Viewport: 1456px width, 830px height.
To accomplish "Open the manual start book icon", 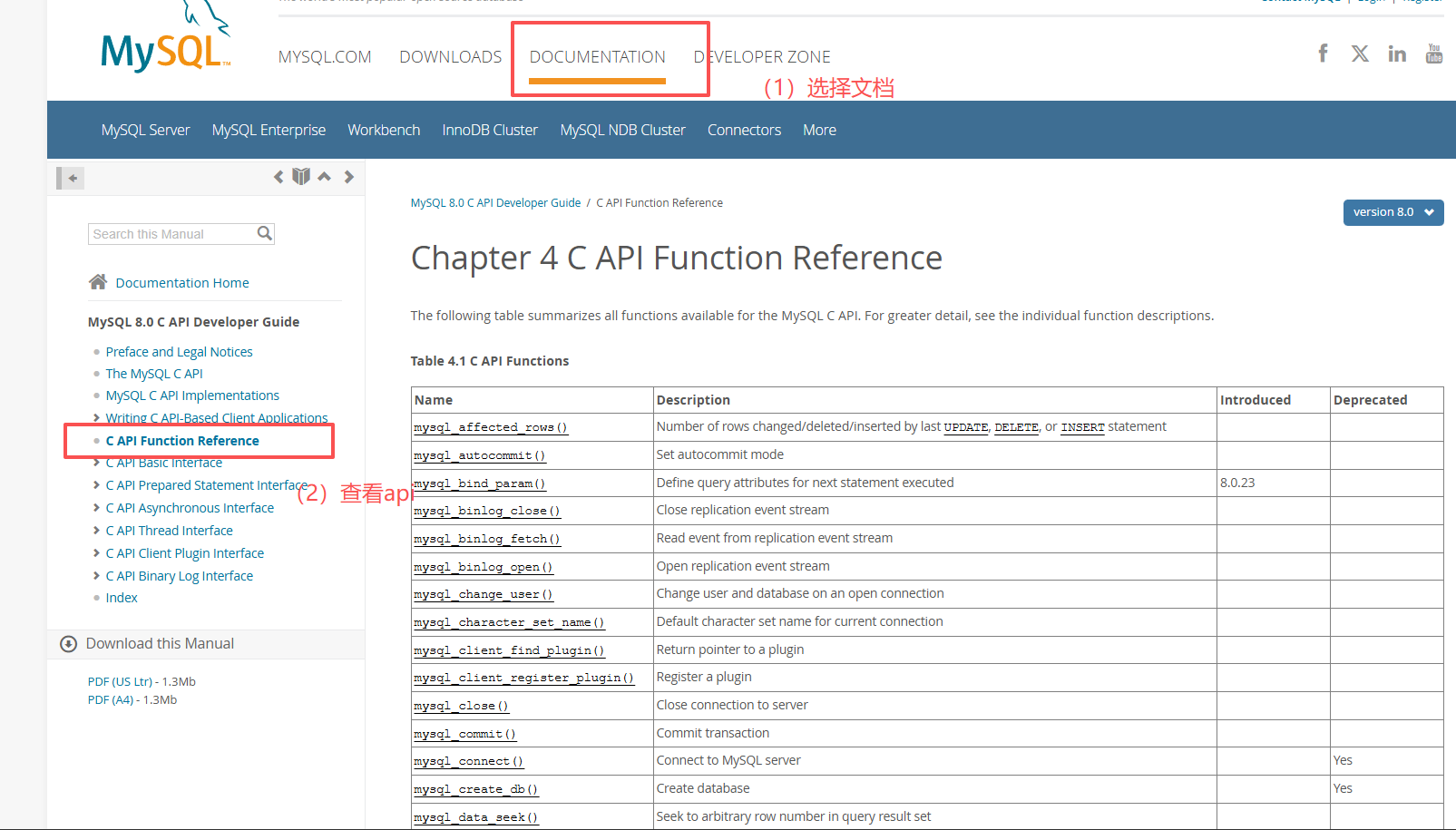I will 301,177.
